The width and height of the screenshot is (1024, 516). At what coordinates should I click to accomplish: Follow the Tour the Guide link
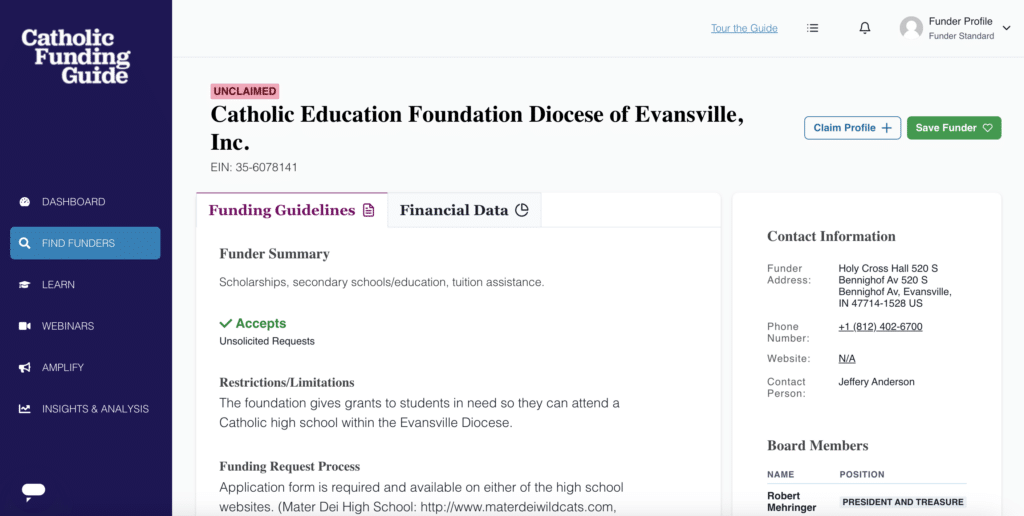(x=744, y=28)
